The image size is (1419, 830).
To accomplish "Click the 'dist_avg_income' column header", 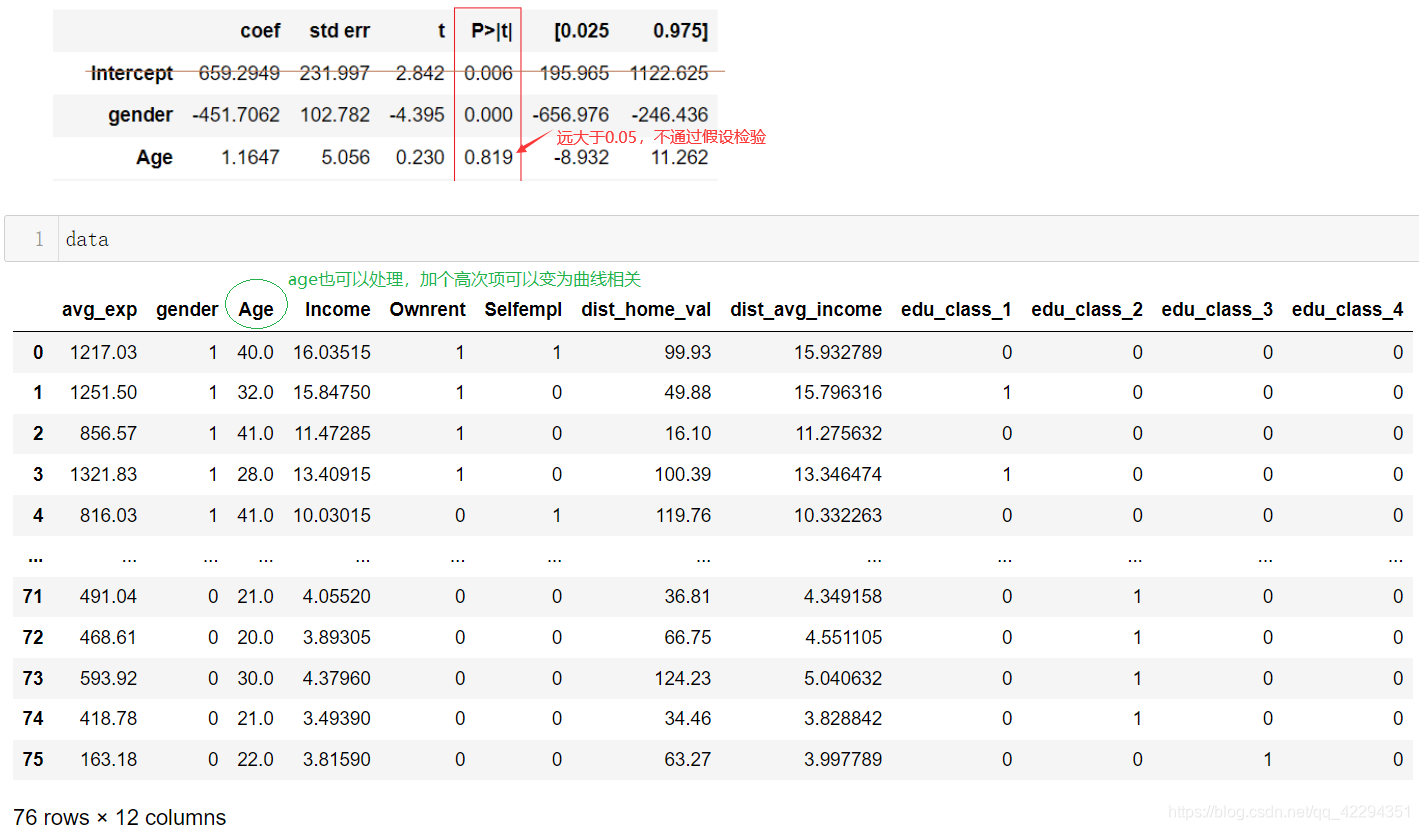I will [x=806, y=310].
